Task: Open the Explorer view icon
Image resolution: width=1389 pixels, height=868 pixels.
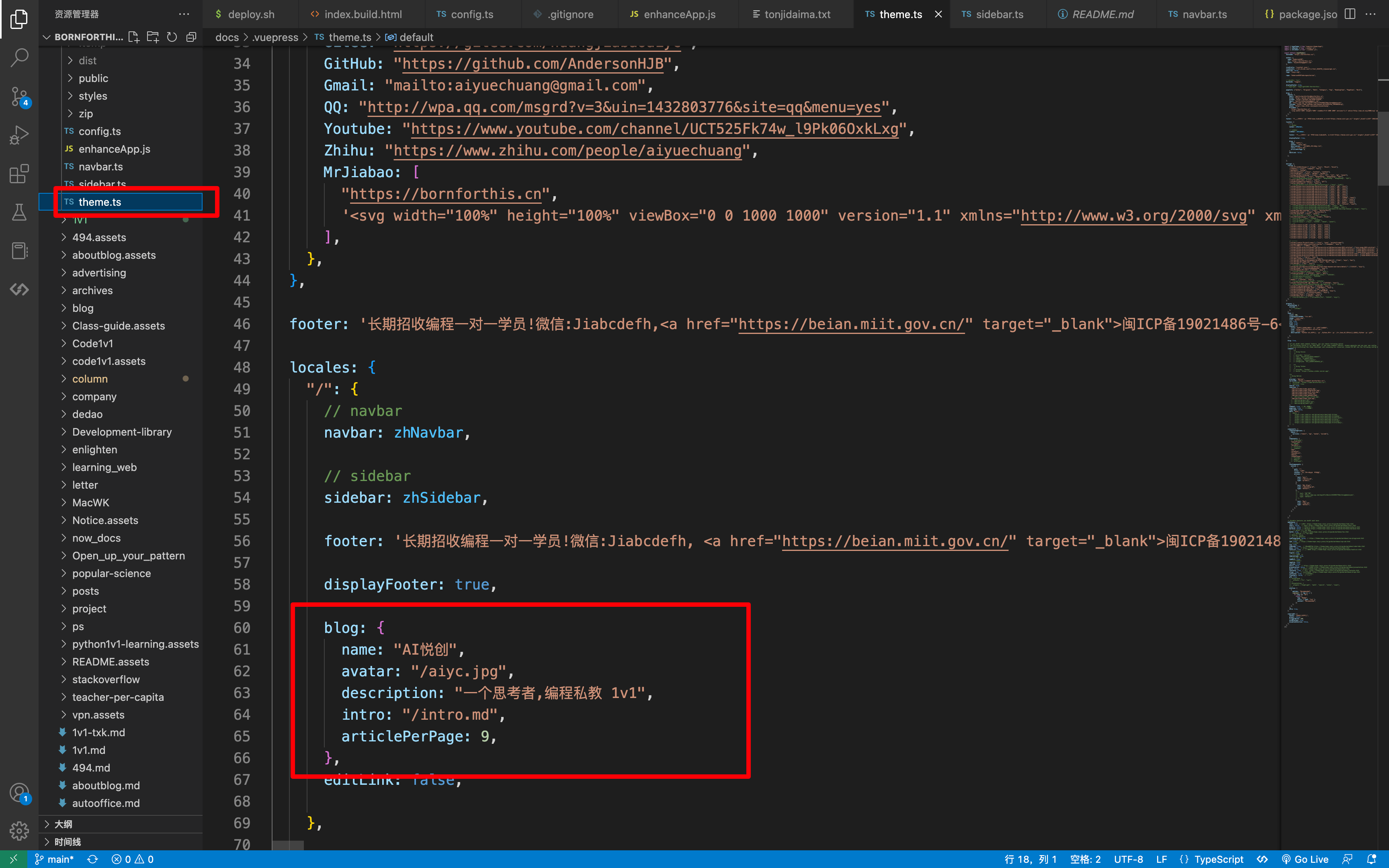Action: click(19, 19)
